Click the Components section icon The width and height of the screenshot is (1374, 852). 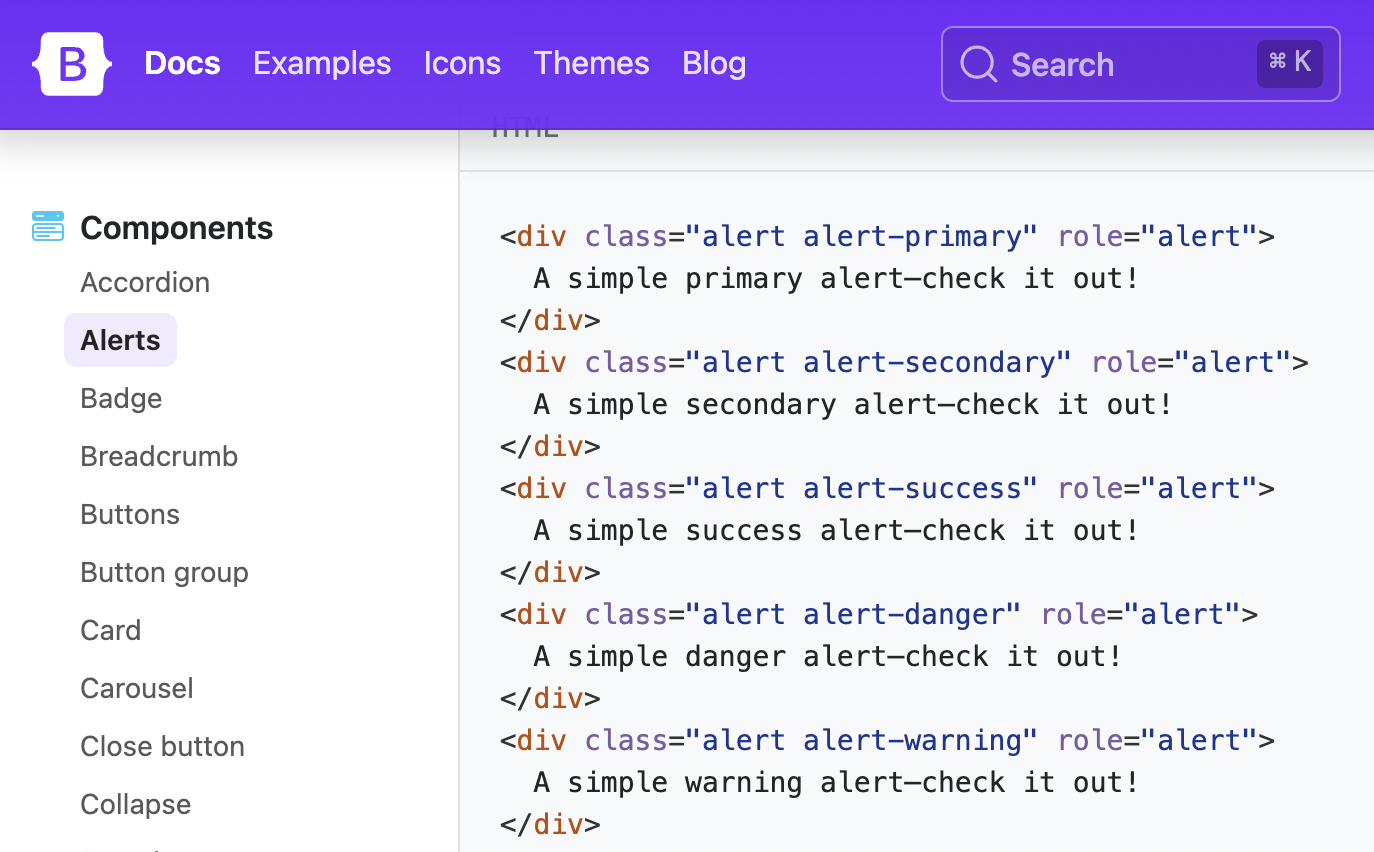(x=48, y=226)
